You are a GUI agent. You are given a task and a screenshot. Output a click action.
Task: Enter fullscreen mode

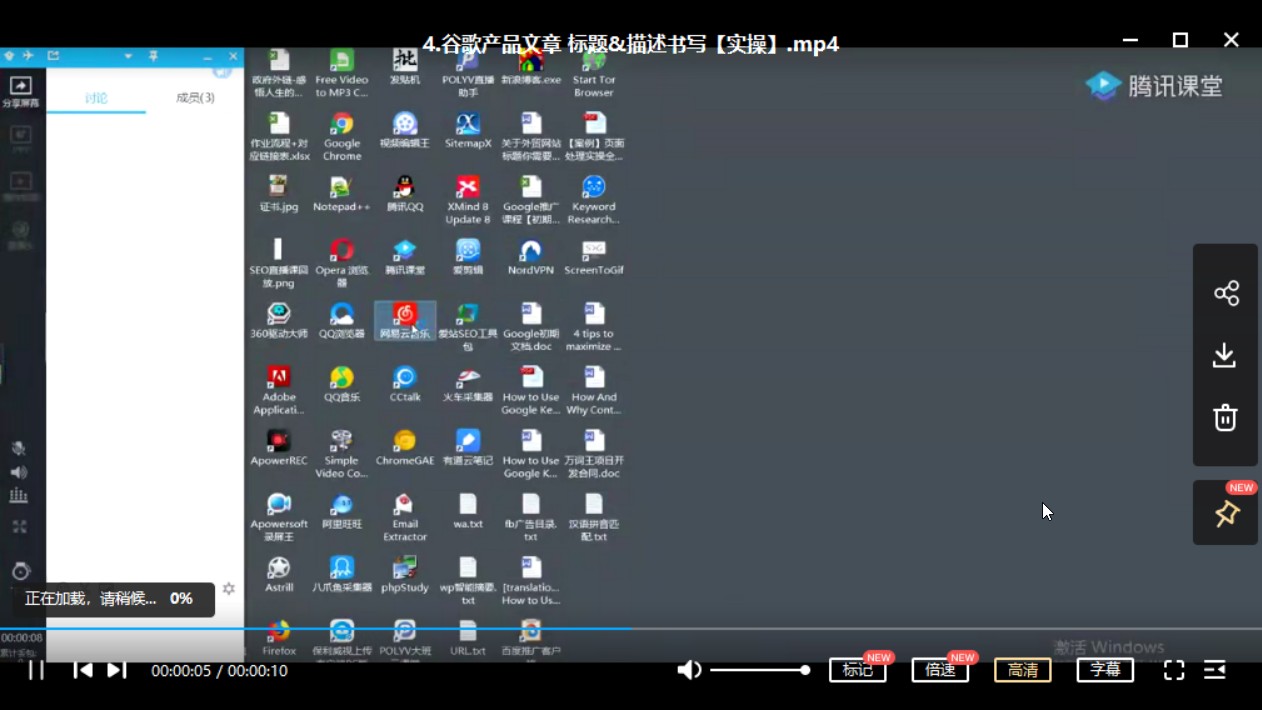[x=1174, y=670]
